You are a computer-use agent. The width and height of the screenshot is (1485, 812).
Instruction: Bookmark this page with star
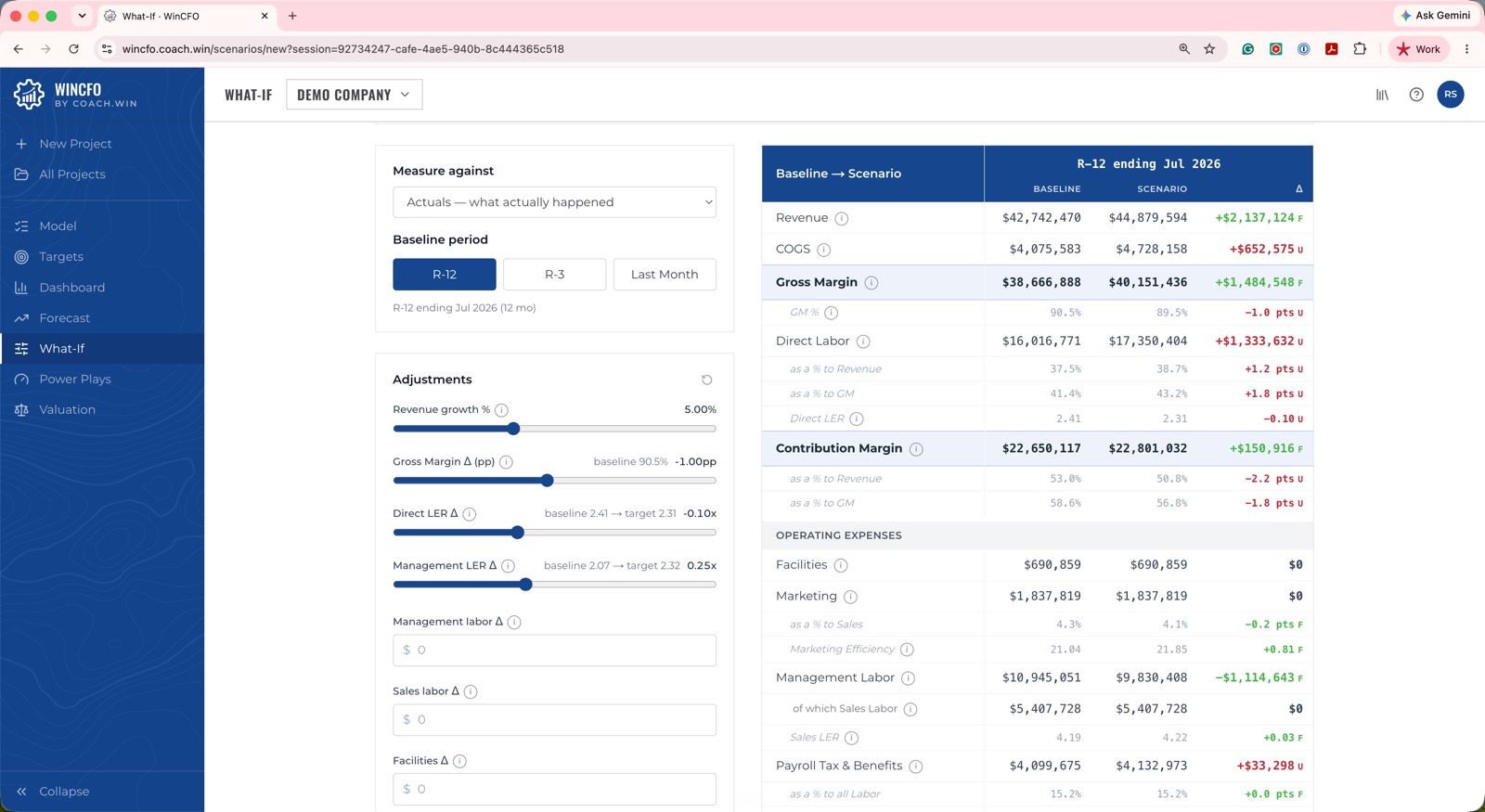click(x=1209, y=49)
